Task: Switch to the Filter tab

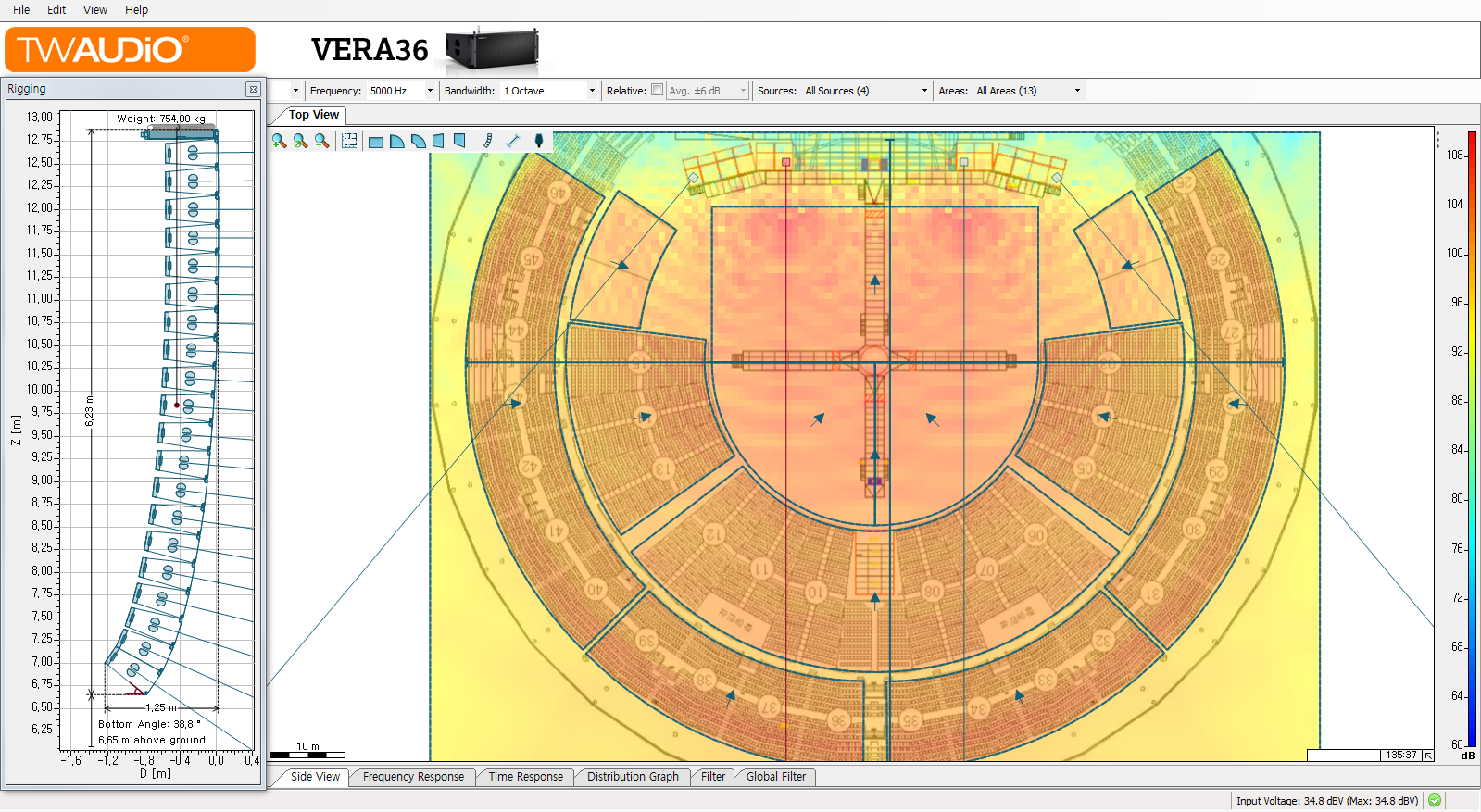Action: [x=713, y=777]
